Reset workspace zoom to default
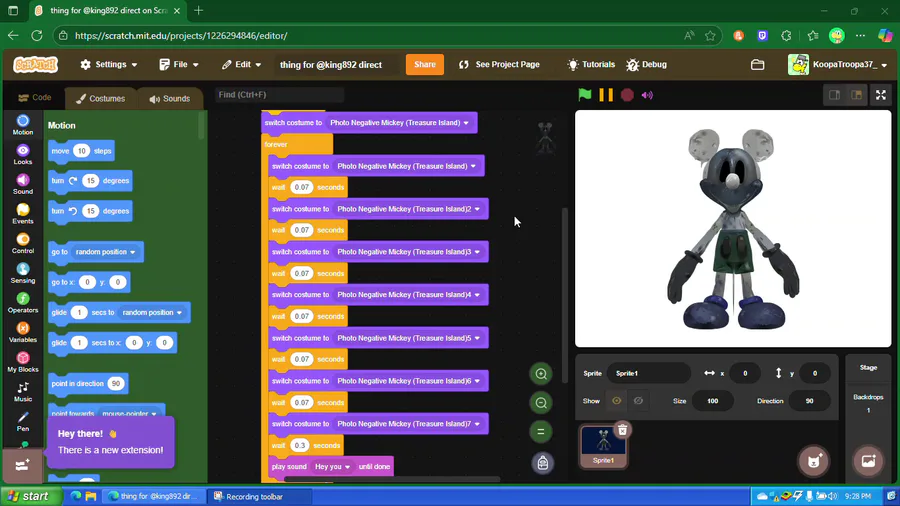This screenshot has height=506, width=900. (x=541, y=431)
